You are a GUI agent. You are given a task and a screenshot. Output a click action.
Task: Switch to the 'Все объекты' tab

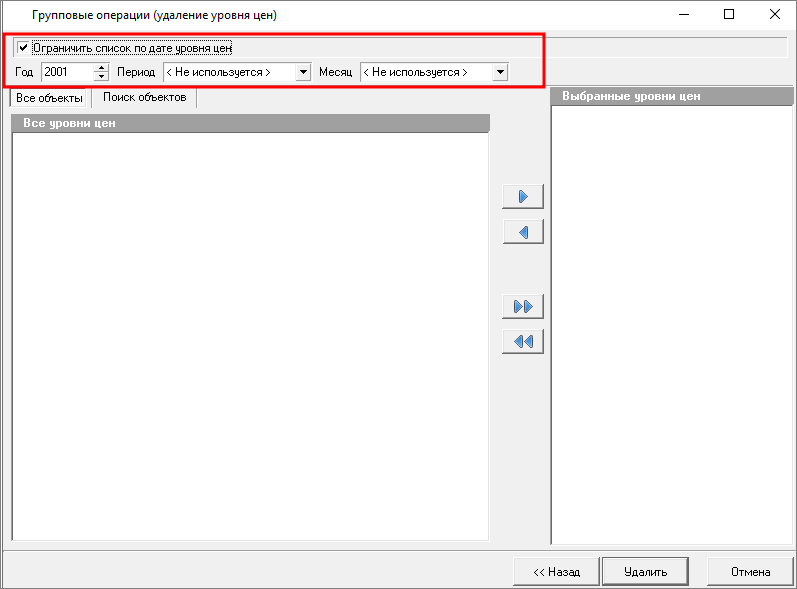(x=49, y=98)
